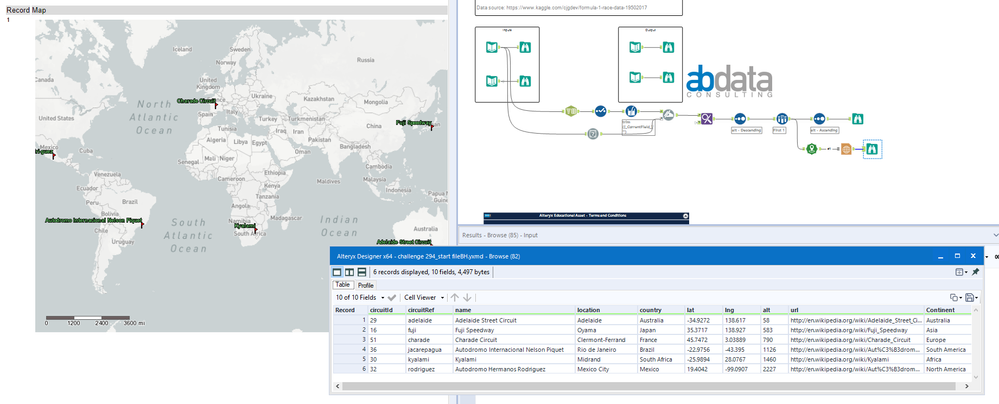Select the Rio de Janeiro location cell
The height and width of the screenshot is (404, 999).
[606, 349]
